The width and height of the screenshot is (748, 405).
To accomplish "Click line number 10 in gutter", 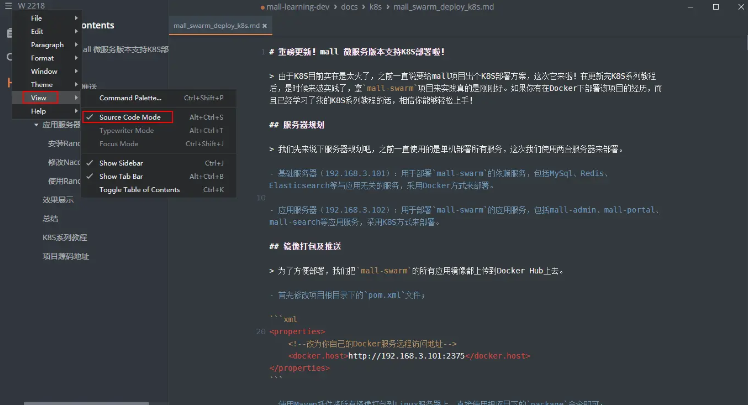I will (260, 197).
